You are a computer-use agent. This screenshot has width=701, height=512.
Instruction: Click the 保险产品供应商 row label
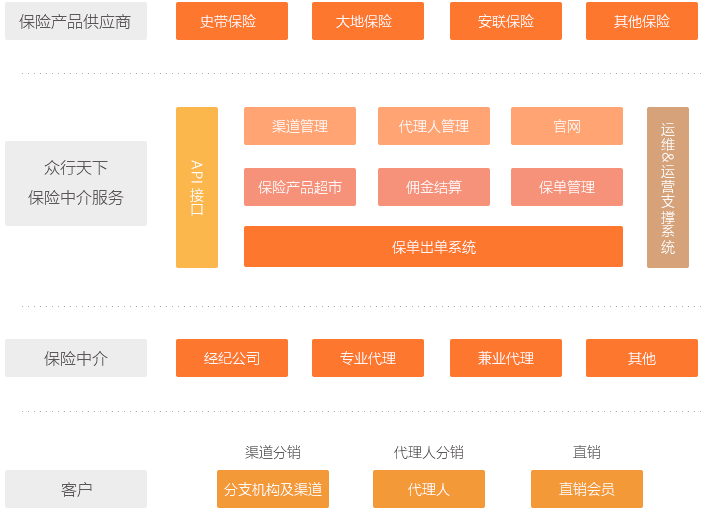[x=75, y=21]
